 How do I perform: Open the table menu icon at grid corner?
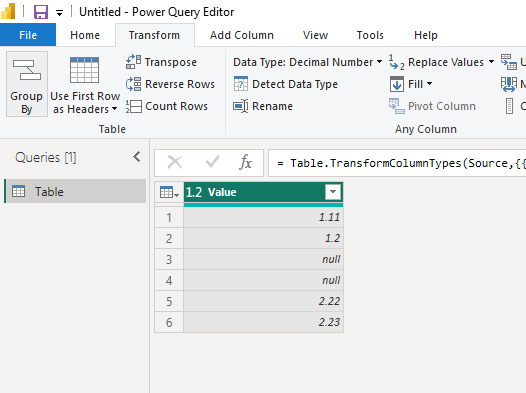tap(169, 192)
